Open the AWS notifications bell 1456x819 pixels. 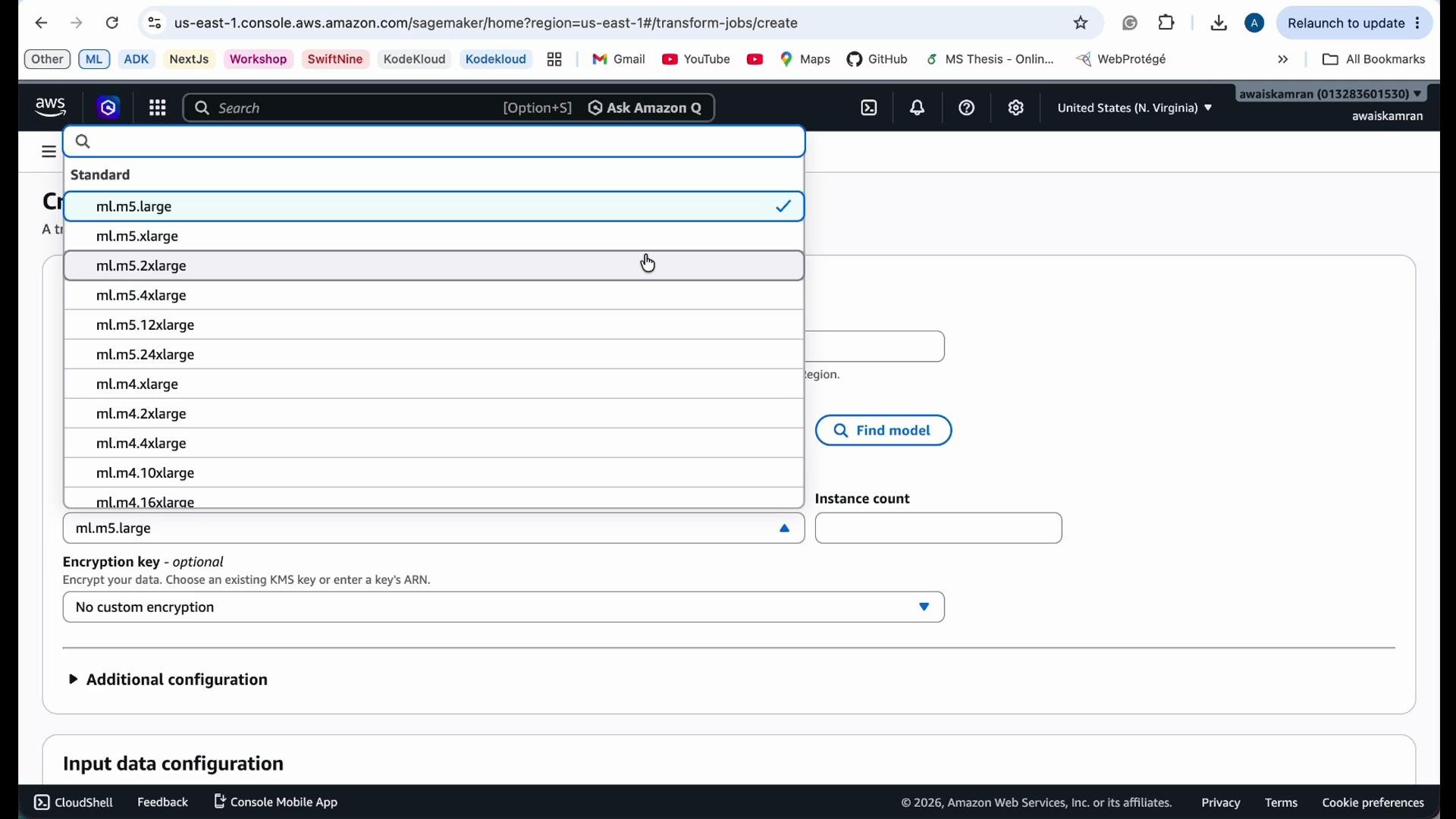918,108
